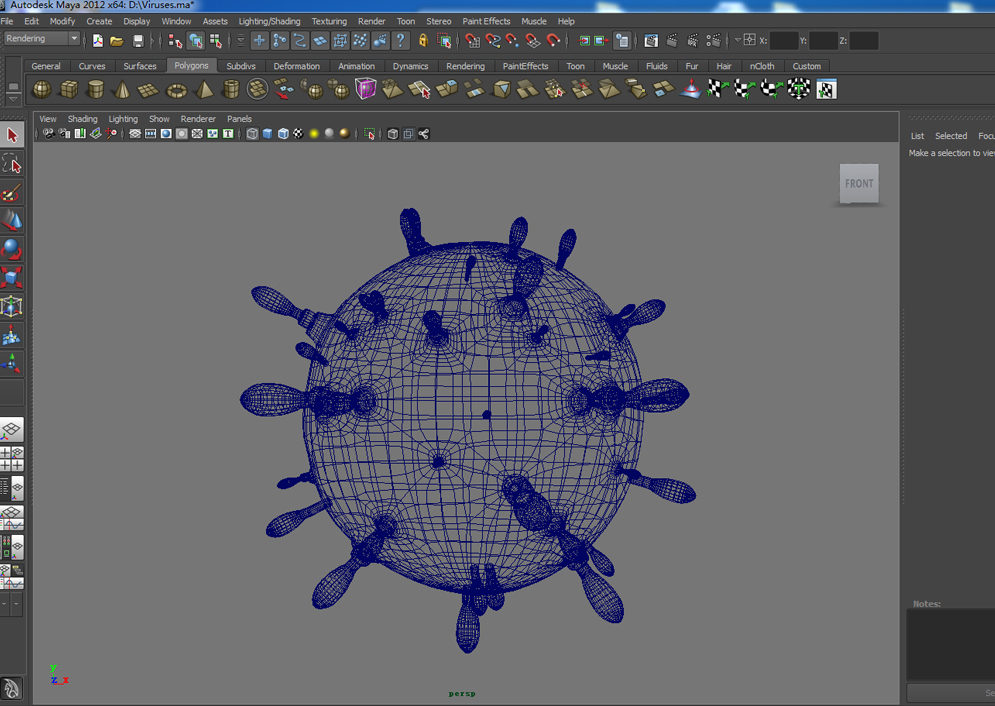The height and width of the screenshot is (706, 995).
Task: Create a polygon sphere from the Polygons shelf
Action: [x=41, y=89]
